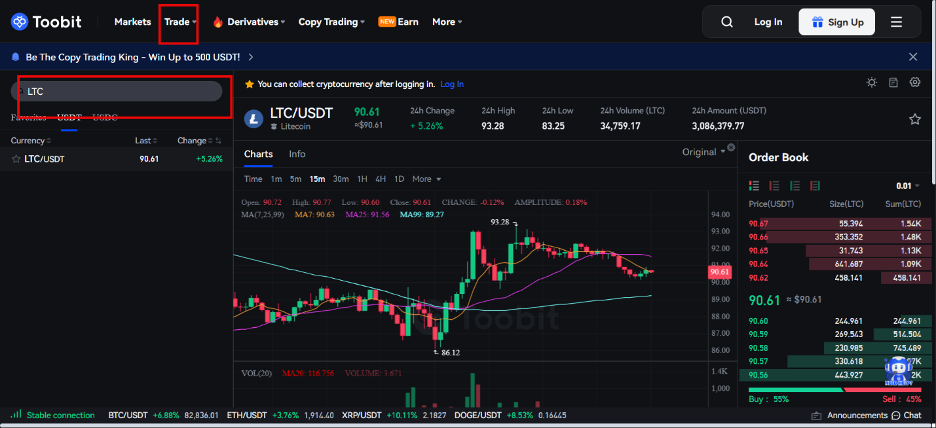This screenshot has height=428, width=936.
Task: Click the LTC search input field
Action: point(116,91)
